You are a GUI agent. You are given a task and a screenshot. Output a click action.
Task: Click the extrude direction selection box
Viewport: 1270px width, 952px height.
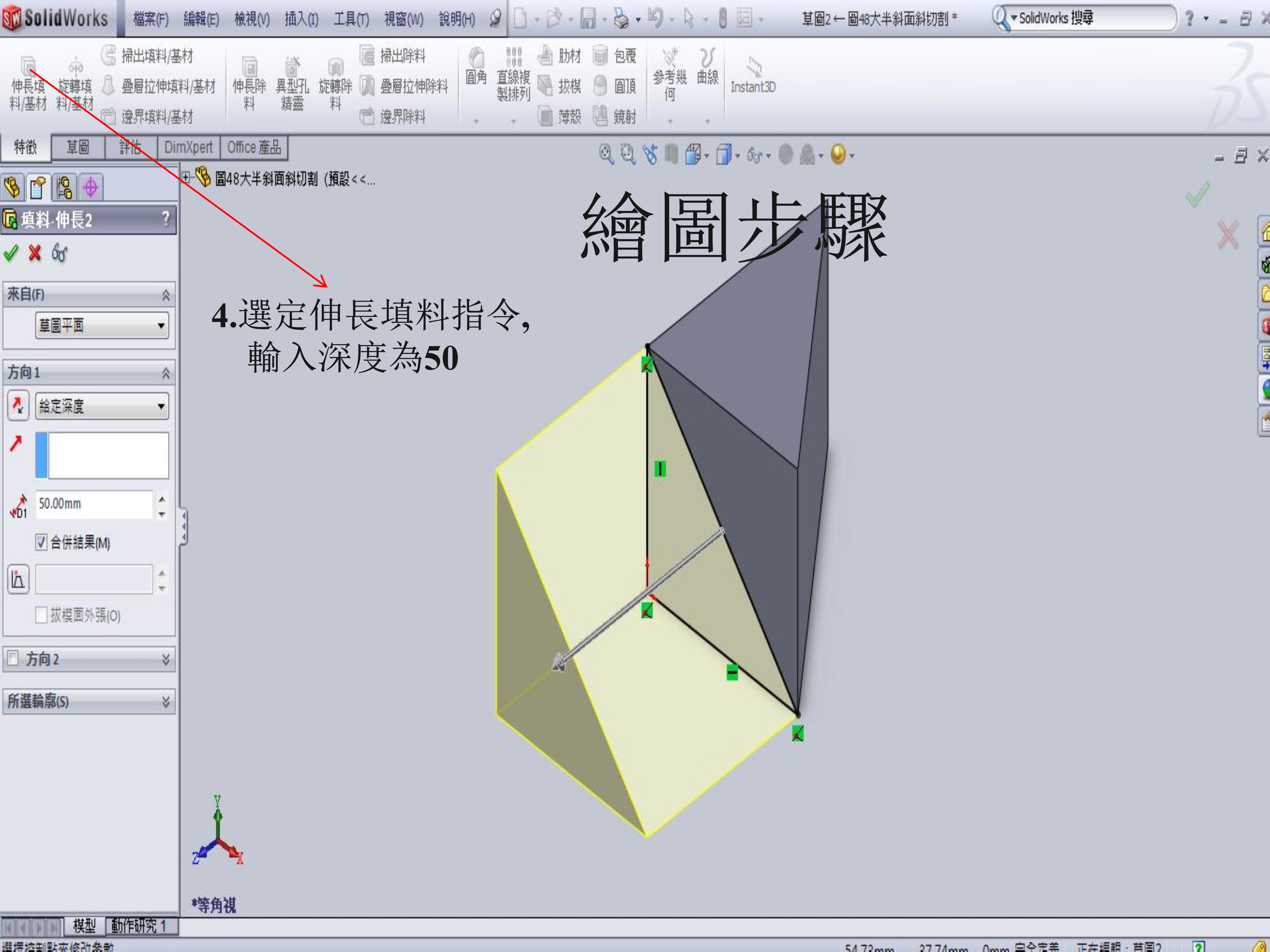coord(102,456)
